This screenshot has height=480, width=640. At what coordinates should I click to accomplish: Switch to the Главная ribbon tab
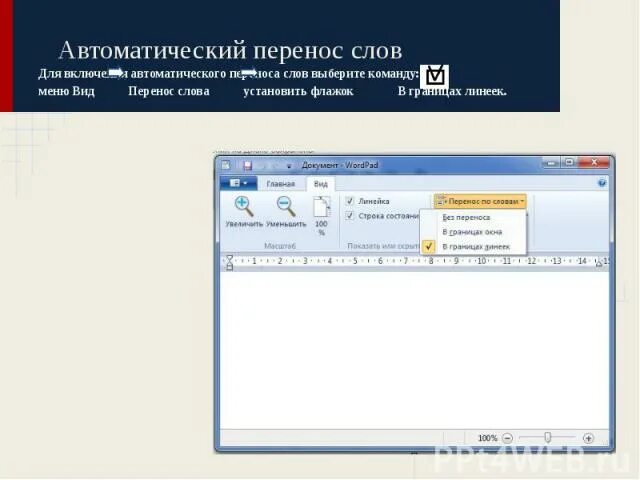coord(280,184)
